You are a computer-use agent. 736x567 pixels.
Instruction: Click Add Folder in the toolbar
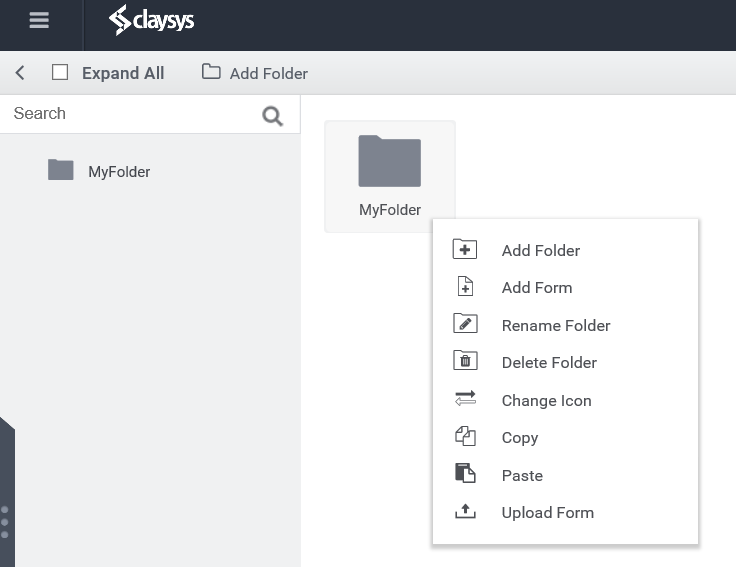coord(255,73)
